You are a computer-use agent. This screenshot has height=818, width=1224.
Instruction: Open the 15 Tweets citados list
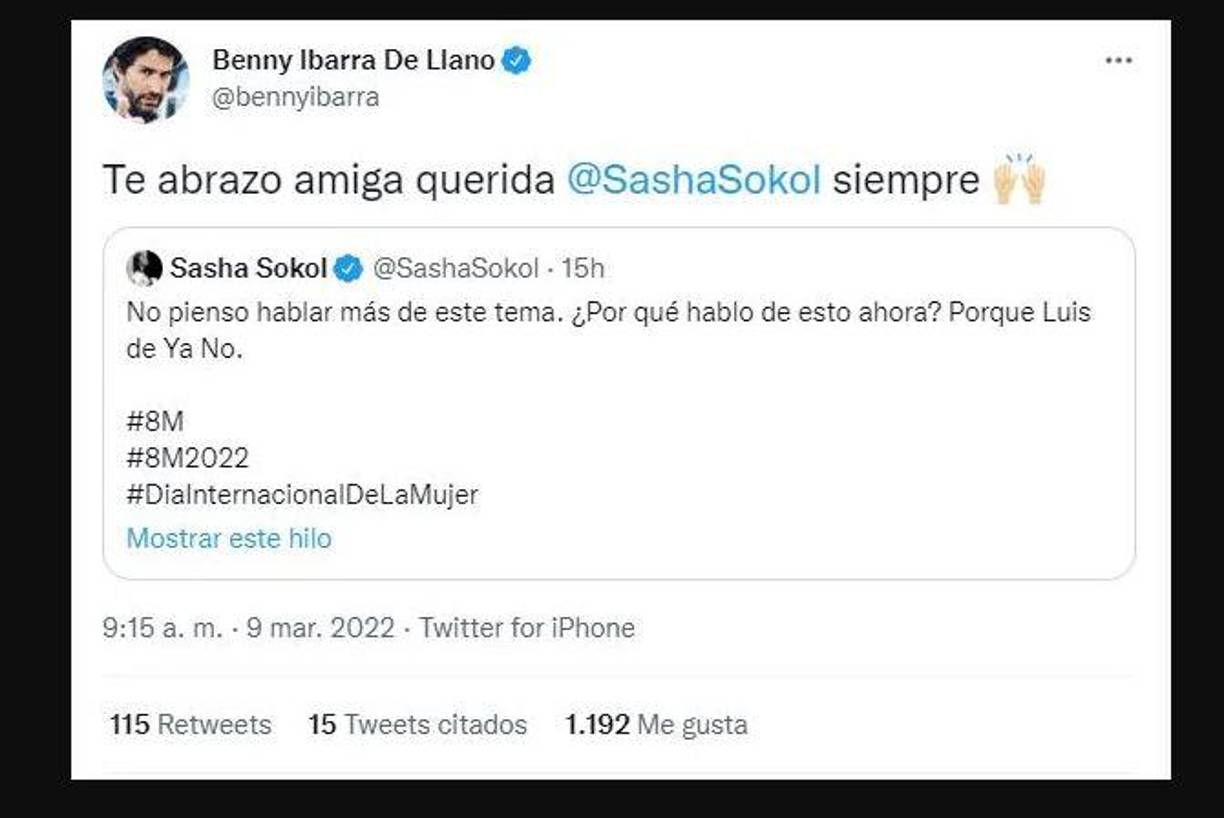tap(418, 725)
